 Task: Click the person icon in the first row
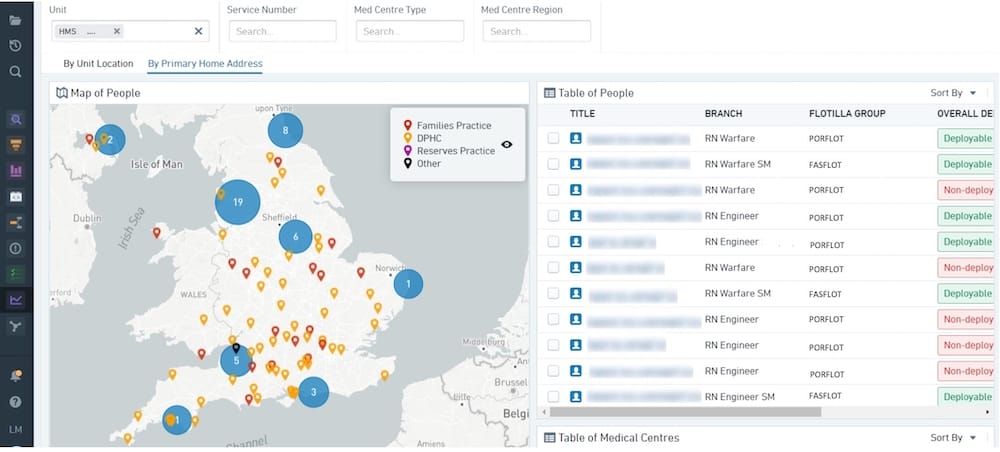(576, 138)
